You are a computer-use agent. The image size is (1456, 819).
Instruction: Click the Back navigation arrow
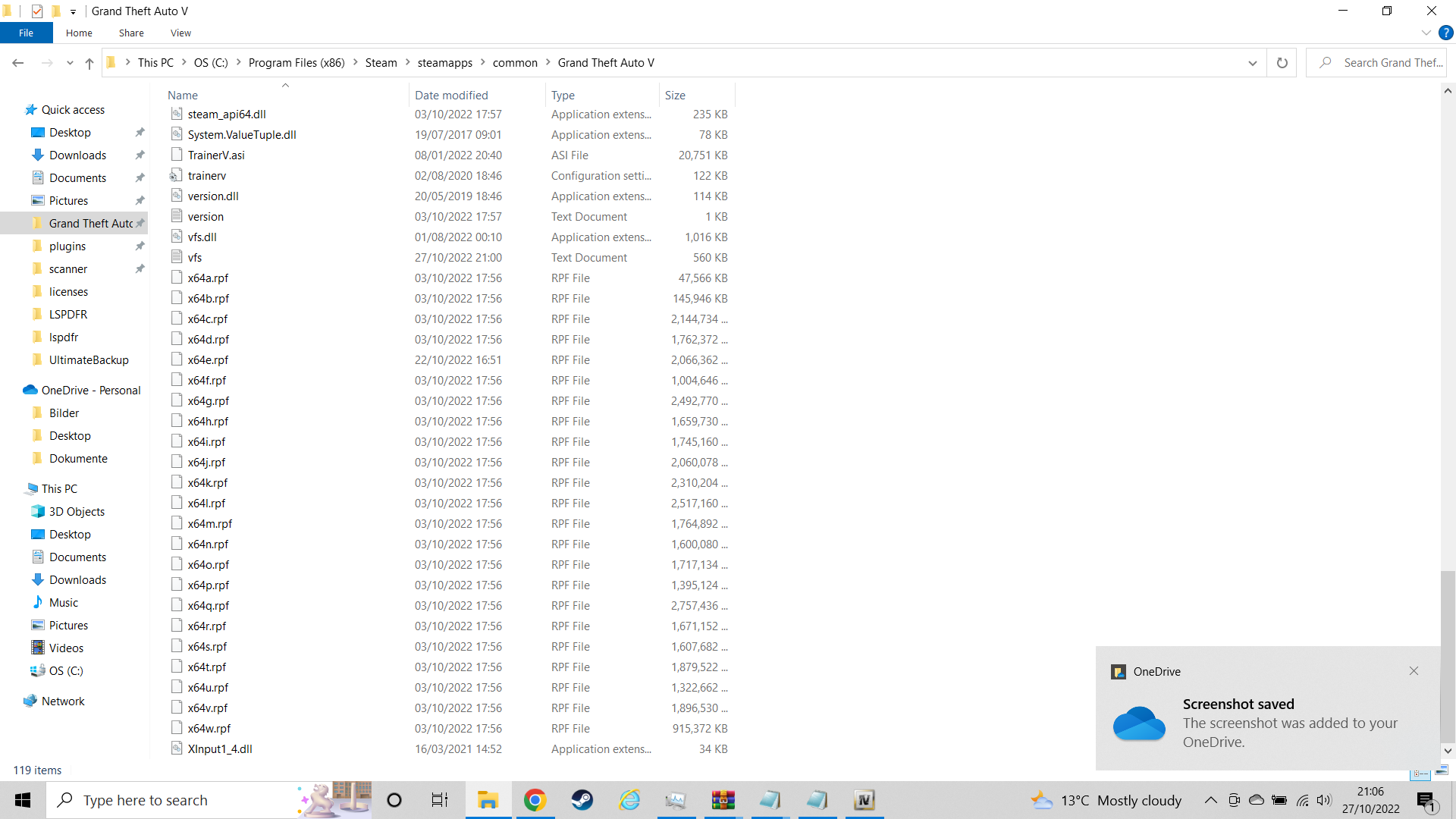[18, 63]
